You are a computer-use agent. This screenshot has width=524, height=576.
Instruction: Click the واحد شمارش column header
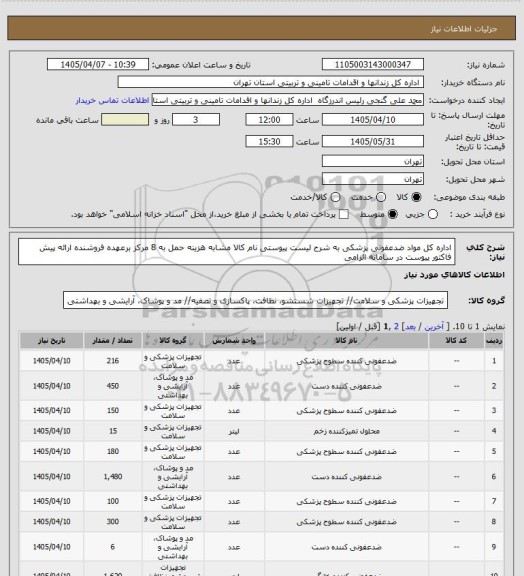coord(234,341)
